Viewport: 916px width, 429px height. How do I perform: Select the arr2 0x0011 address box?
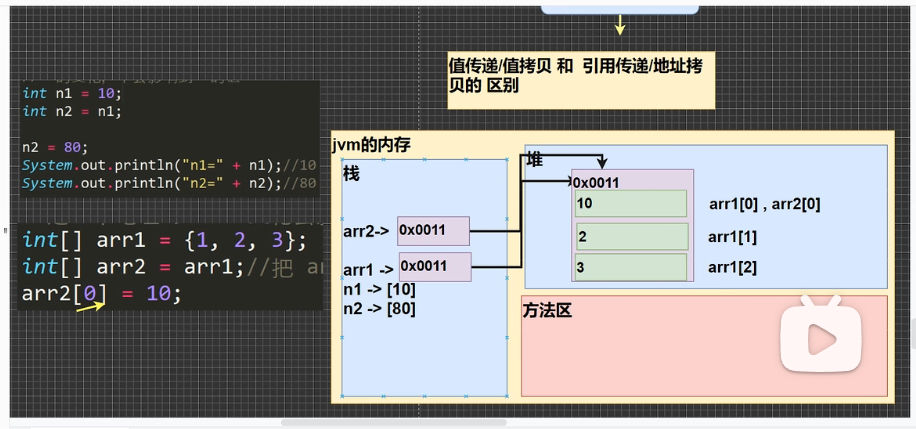(433, 231)
